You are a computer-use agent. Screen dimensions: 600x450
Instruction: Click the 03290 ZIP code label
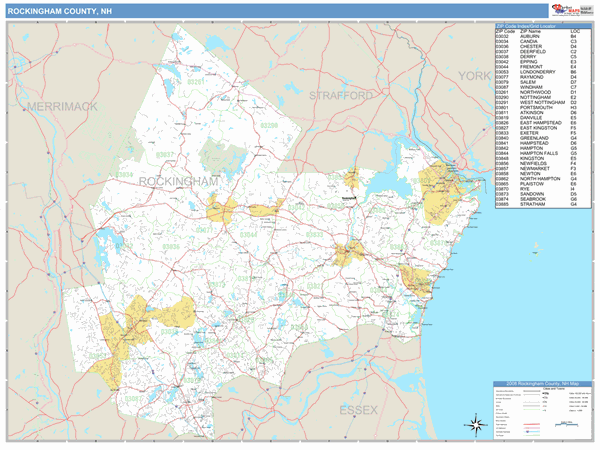pos(269,126)
